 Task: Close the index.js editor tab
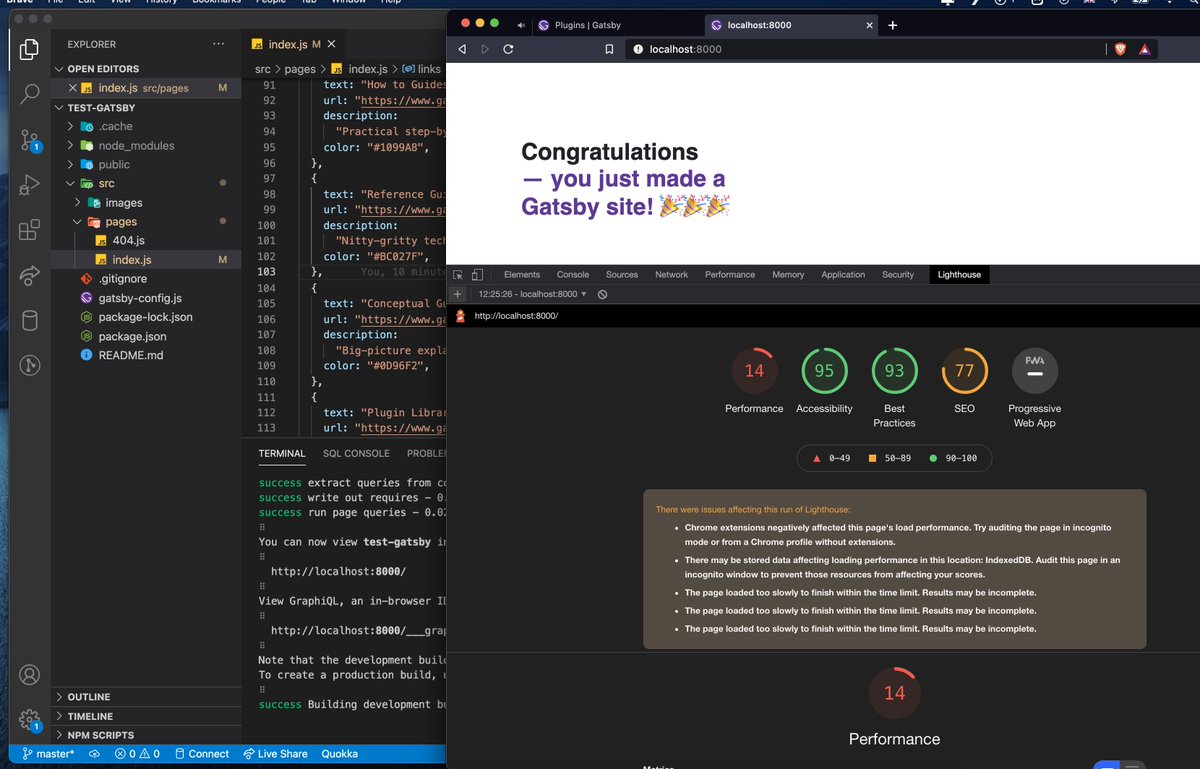332,44
